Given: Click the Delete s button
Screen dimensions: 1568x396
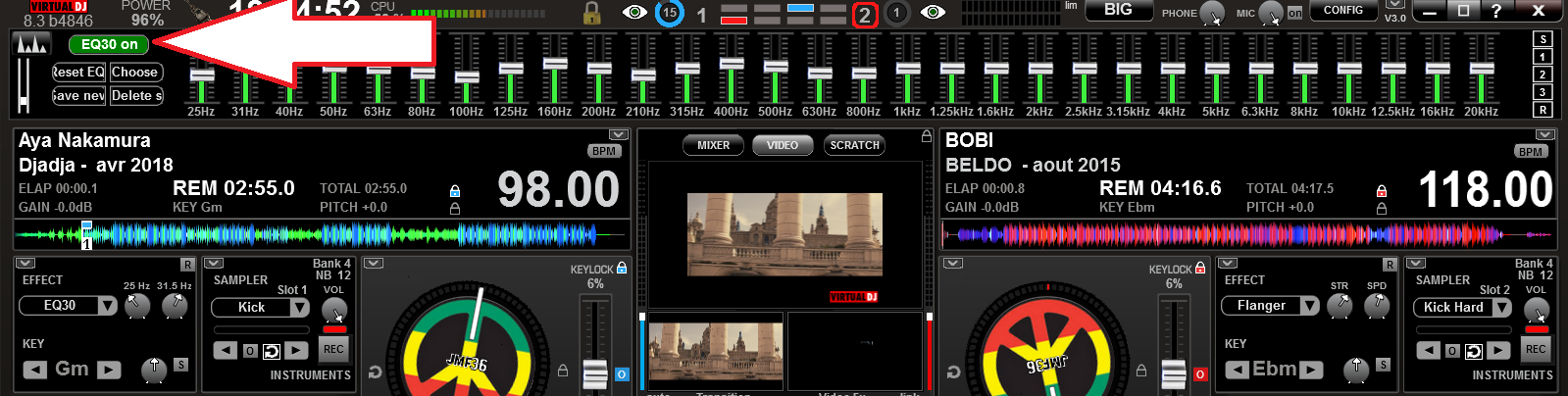Looking at the screenshot, I should tap(135, 95).
